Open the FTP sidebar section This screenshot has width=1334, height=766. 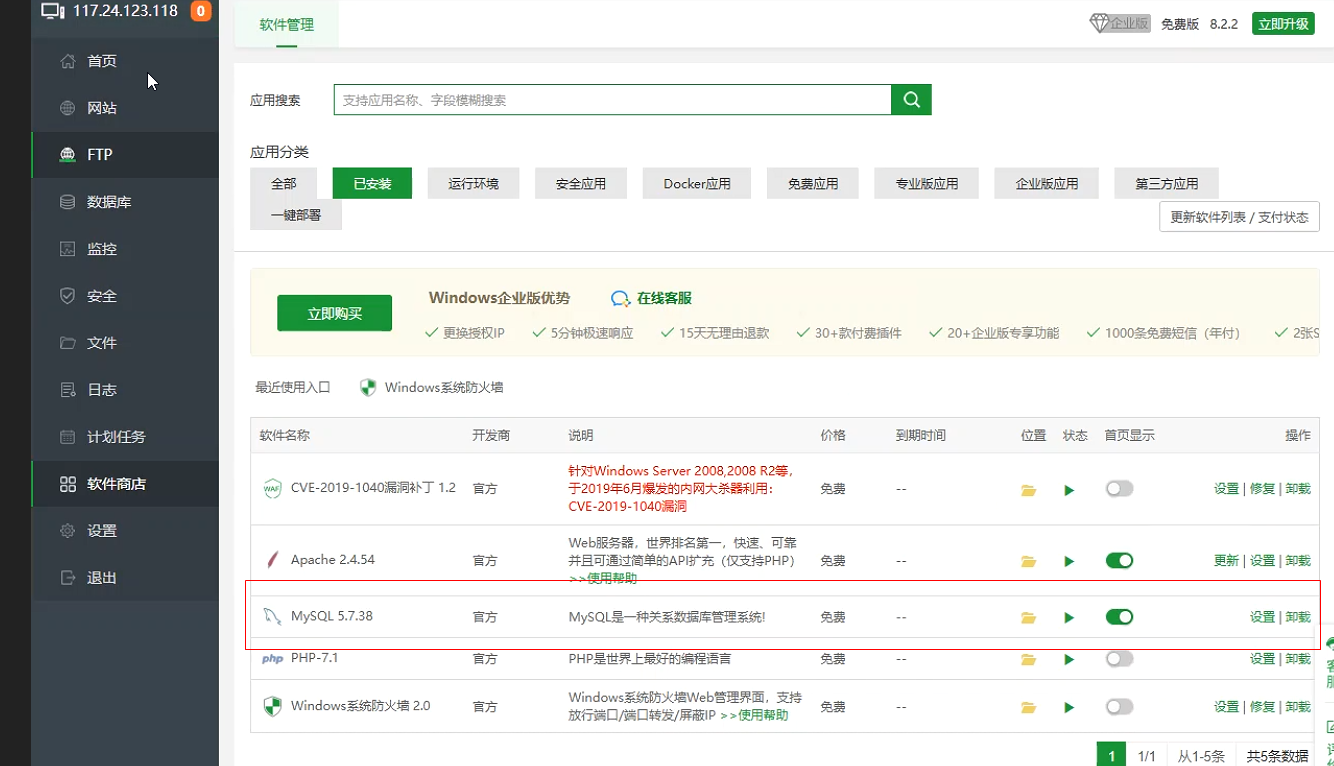click(x=125, y=155)
